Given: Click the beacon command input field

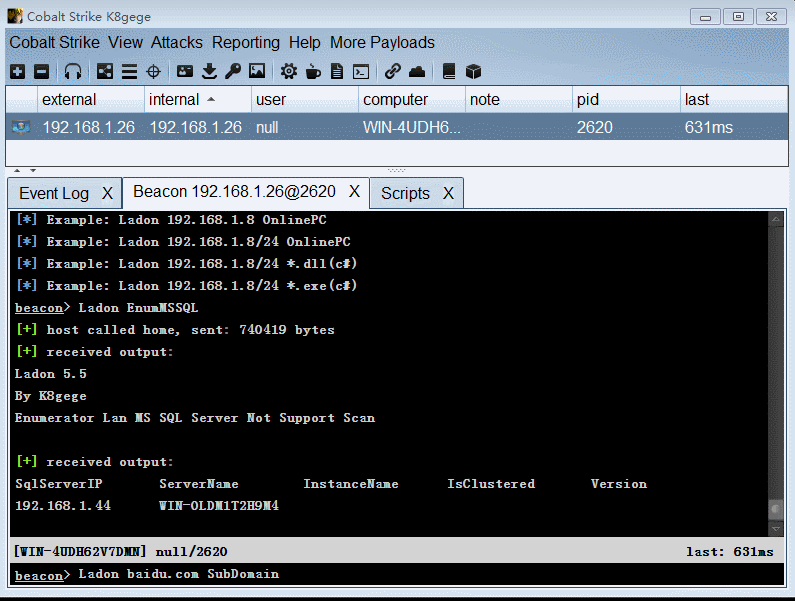Looking at the screenshot, I should click(396, 574).
